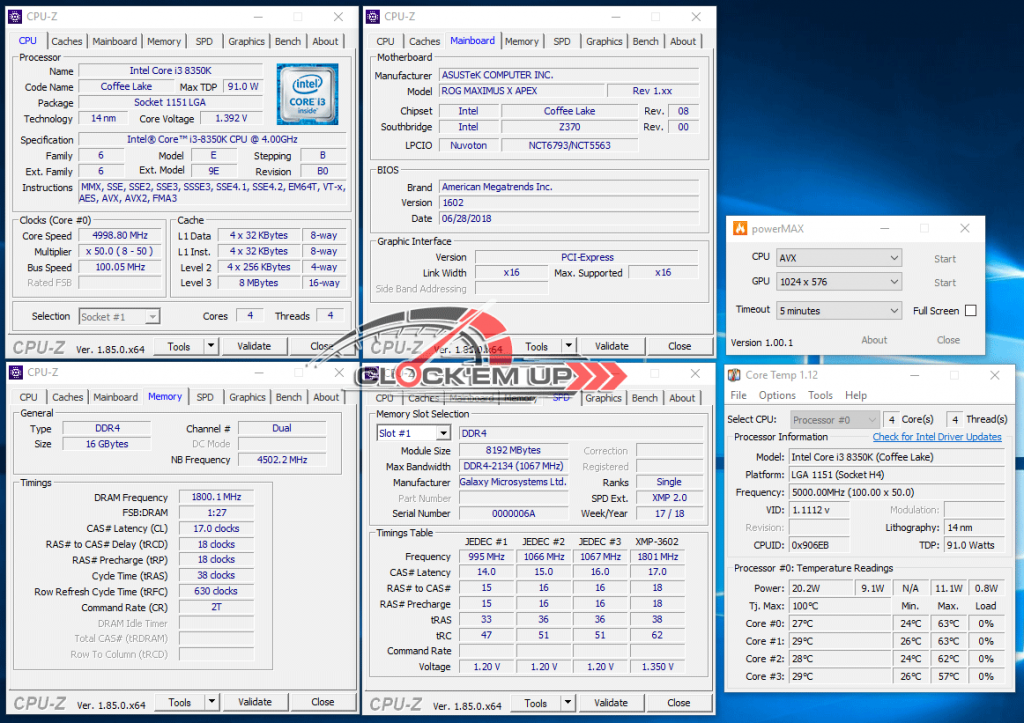Click the Core Voltage value 1.392 V
Image resolution: width=1024 pixels, height=723 pixels.
point(231,118)
